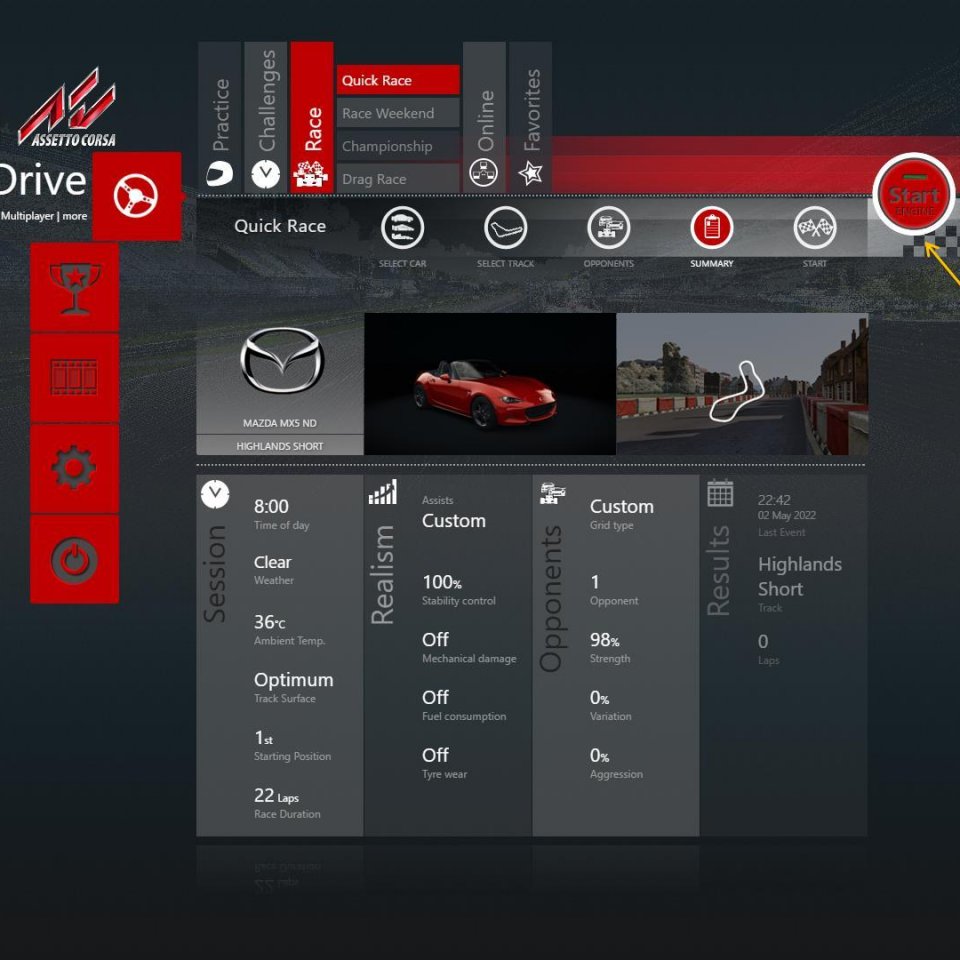Open the trophy achievements tile
Image resolution: width=960 pixels, height=960 pixels.
[75, 287]
